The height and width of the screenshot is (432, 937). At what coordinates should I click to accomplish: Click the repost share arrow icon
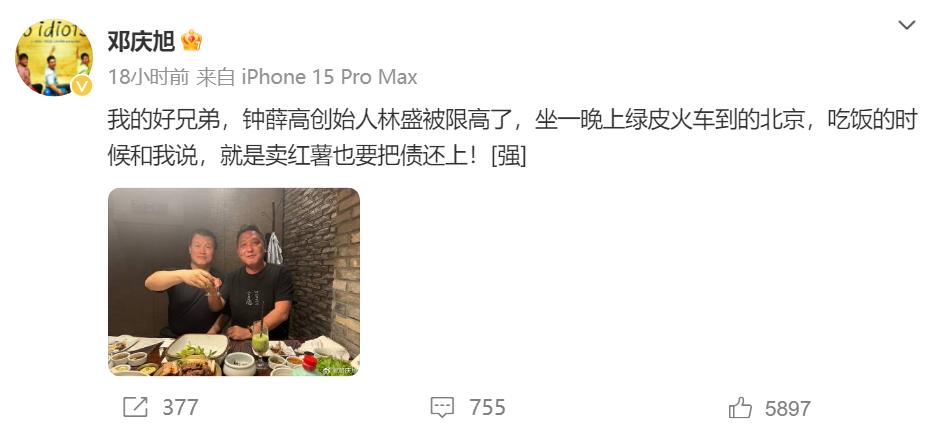pyautogui.click(x=135, y=408)
